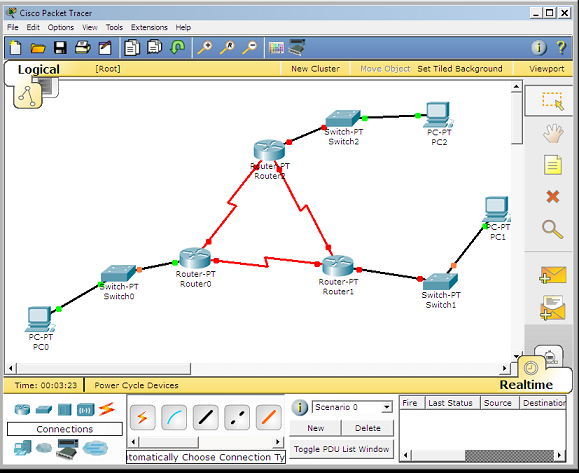Screen dimensions: 579x473
Task: Select the Connections lightning category icon
Action: [107, 409]
